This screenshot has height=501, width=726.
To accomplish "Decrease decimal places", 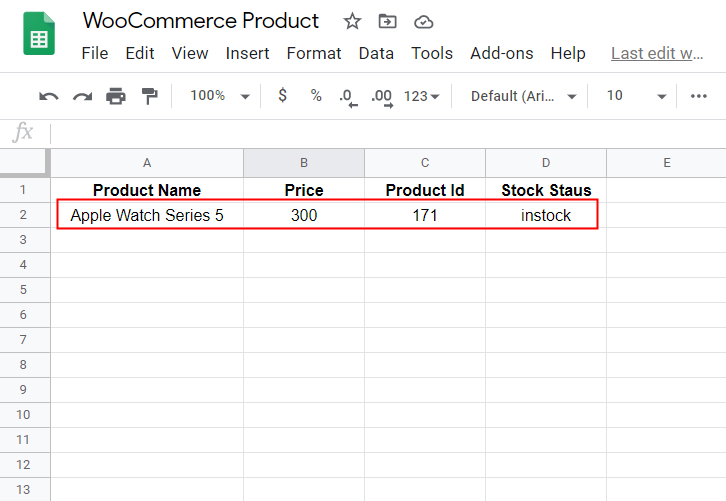I will pos(348,97).
